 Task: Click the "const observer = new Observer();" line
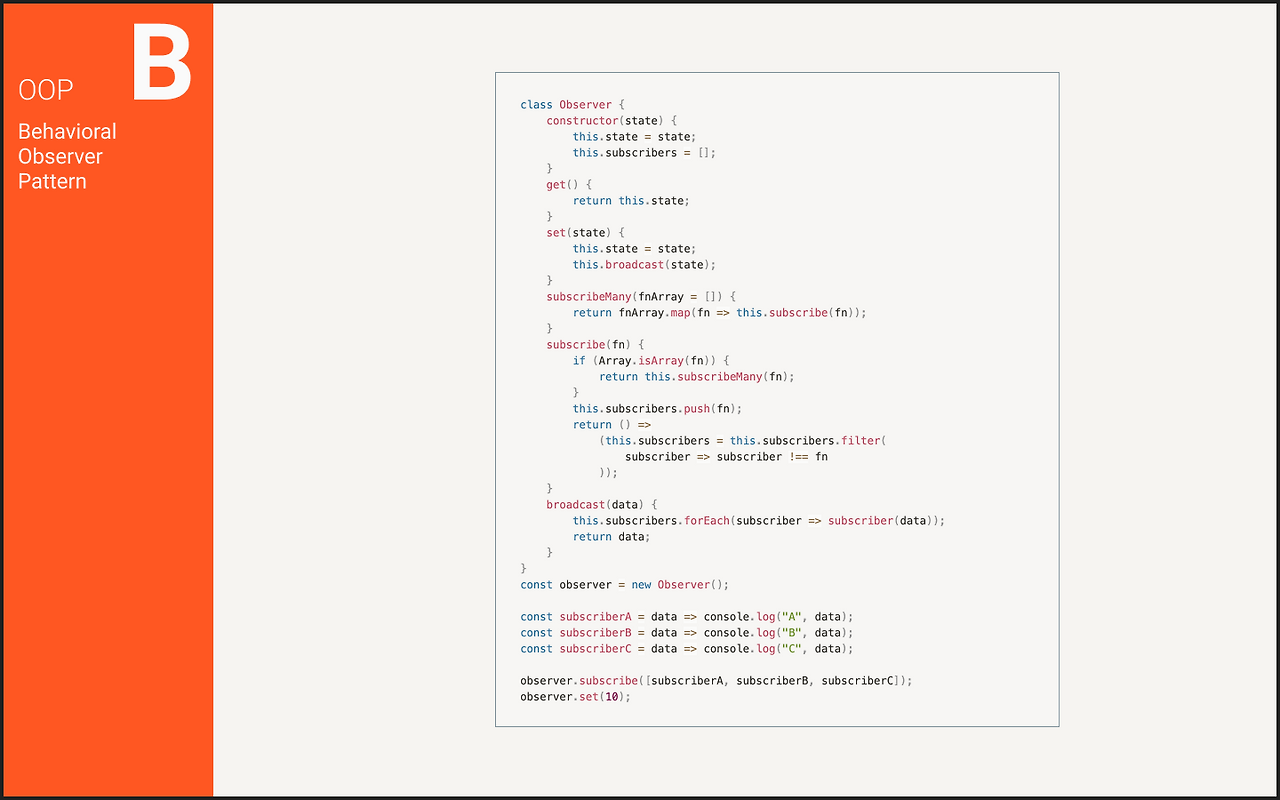625,585
